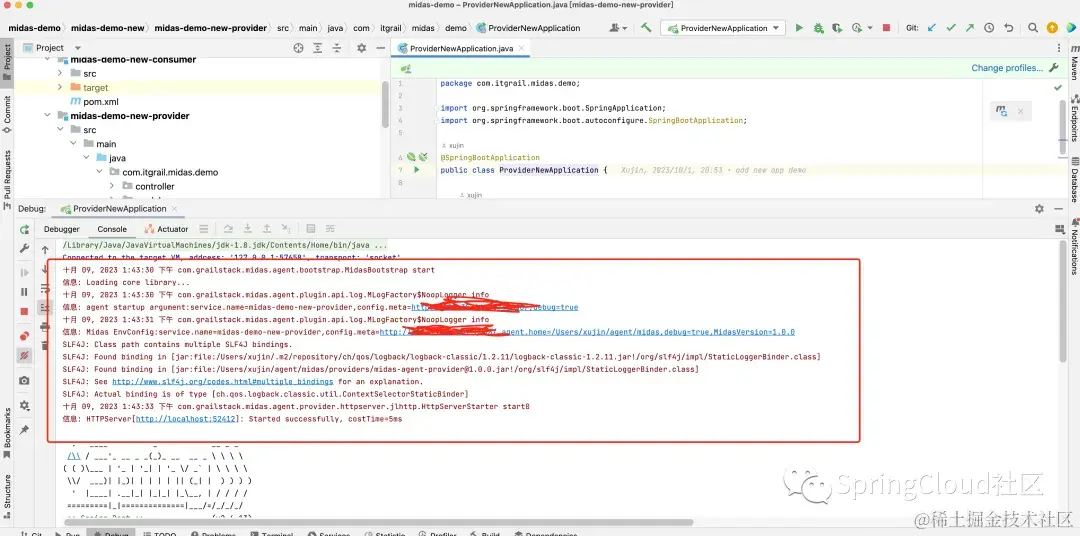Close the ProviderNewApplication debug tab
This screenshot has width=1080, height=536.
(x=174, y=209)
